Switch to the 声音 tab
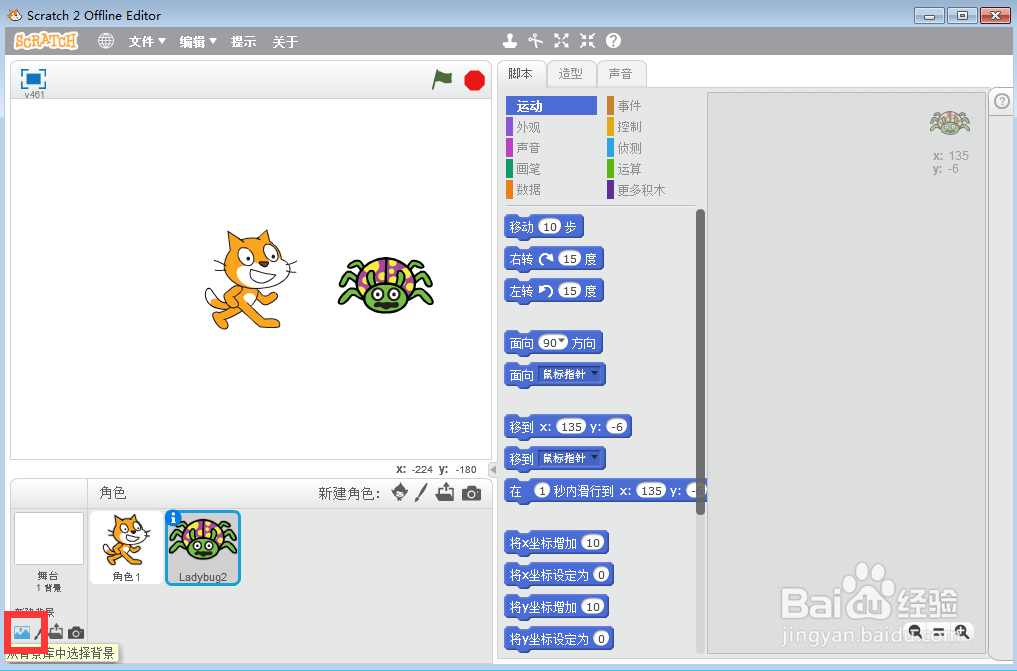 point(621,74)
